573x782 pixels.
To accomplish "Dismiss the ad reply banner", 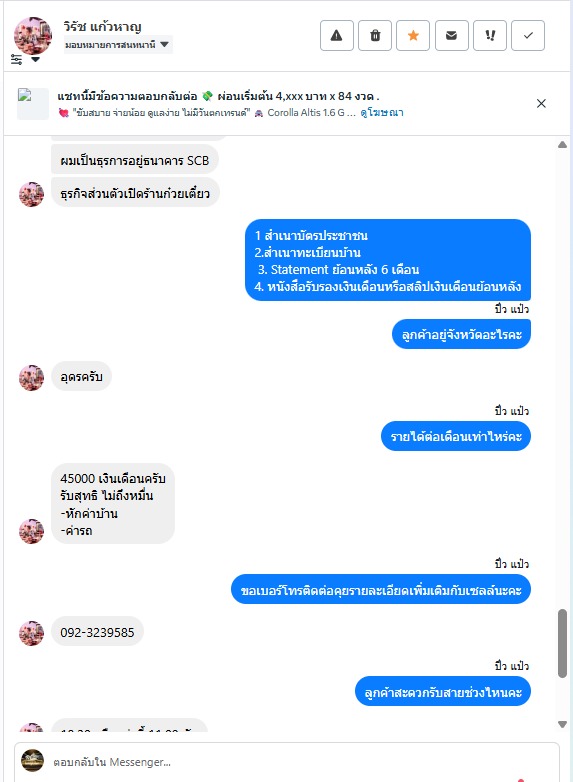I will [541, 103].
